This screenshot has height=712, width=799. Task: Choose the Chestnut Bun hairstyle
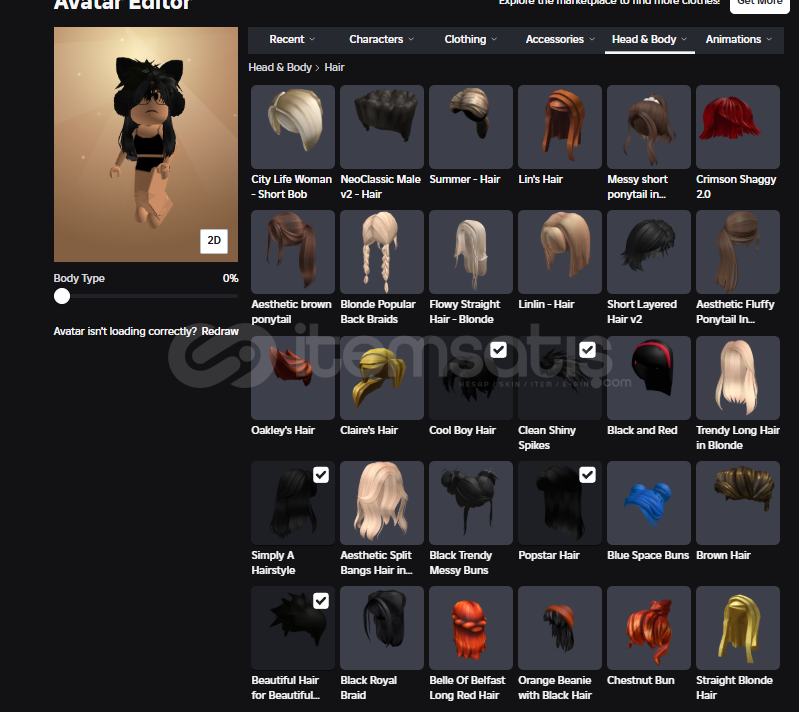pos(649,628)
